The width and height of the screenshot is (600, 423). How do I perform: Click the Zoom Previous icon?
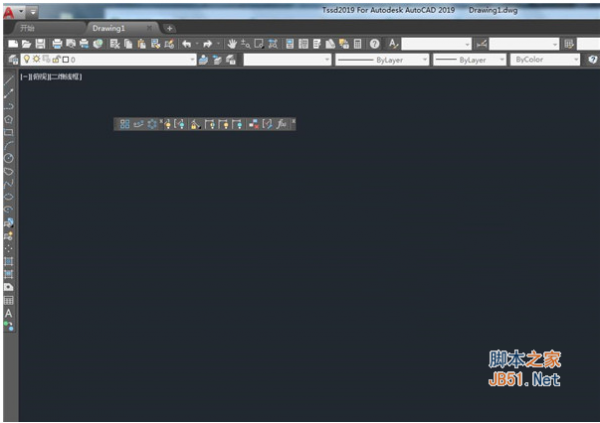point(273,44)
